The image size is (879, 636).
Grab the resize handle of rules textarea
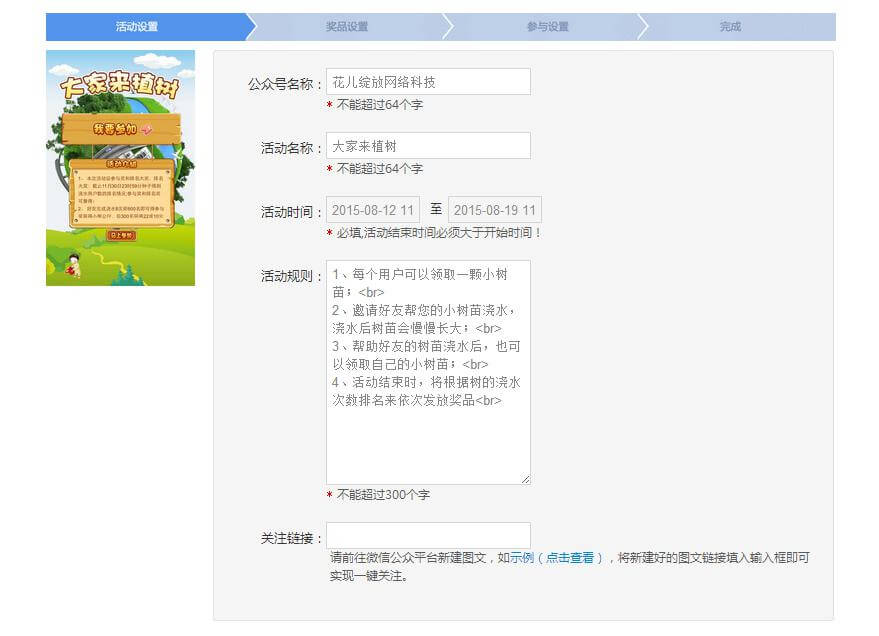click(x=525, y=479)
